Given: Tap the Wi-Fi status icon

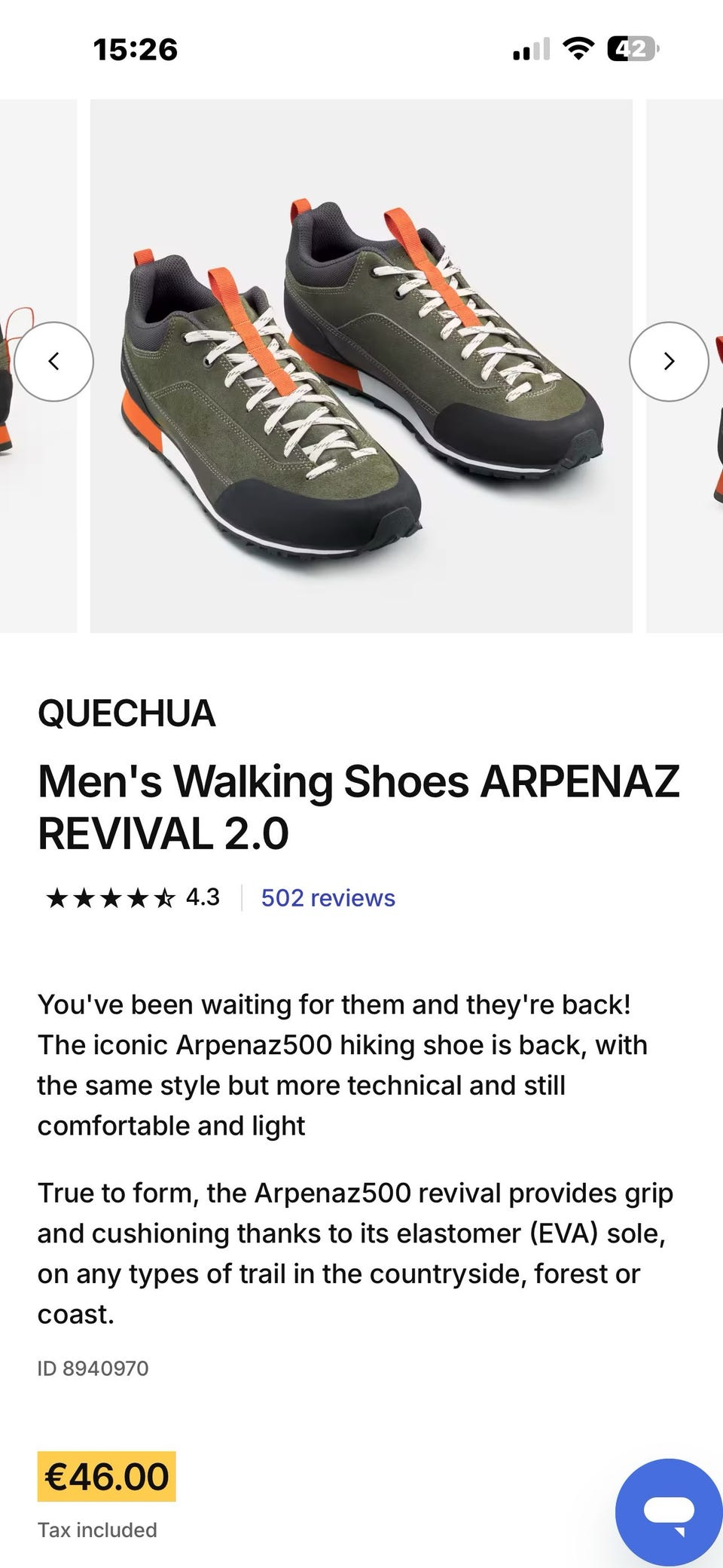Looking at the screenshot, I should point(578,50).
